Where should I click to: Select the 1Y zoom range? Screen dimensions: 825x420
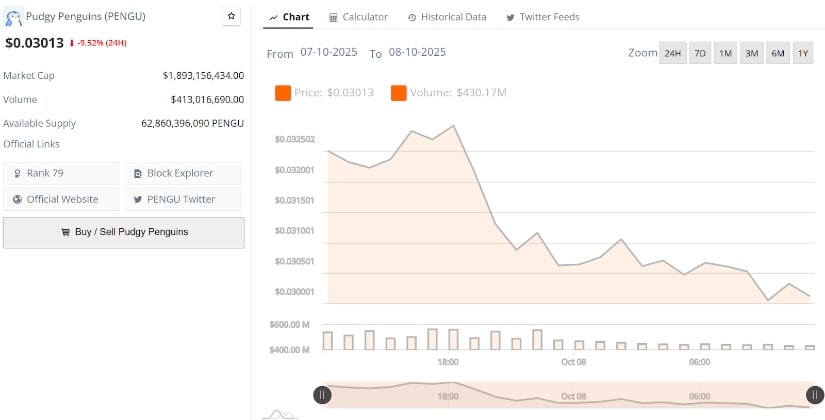[x=802, y=53]
